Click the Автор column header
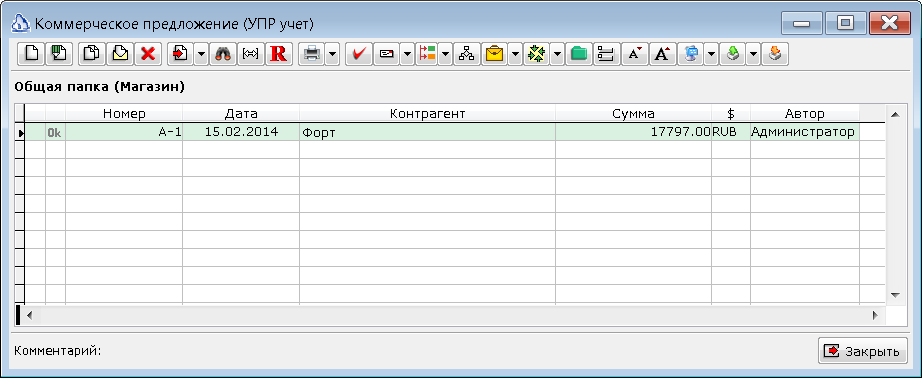Viewport: 922px width, 378px height. 804,113
